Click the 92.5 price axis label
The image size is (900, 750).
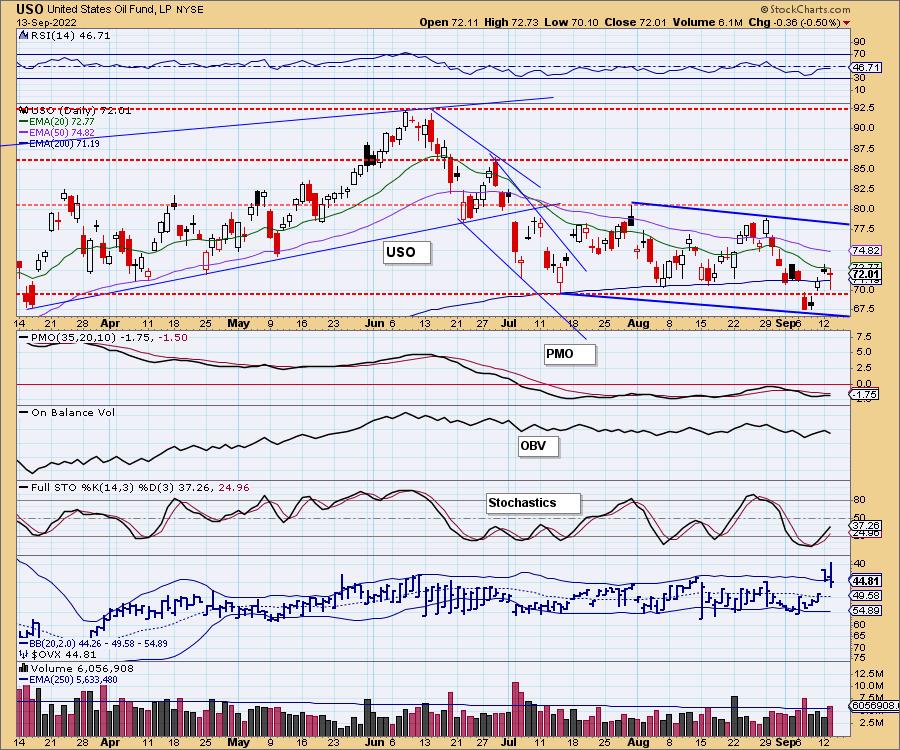click(x=864, y=108)
